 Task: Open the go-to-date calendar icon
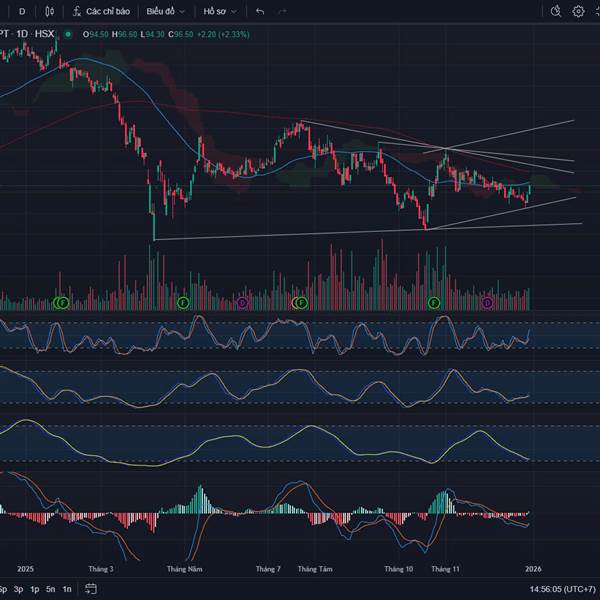pyautogui.click(x=91, y=589)
